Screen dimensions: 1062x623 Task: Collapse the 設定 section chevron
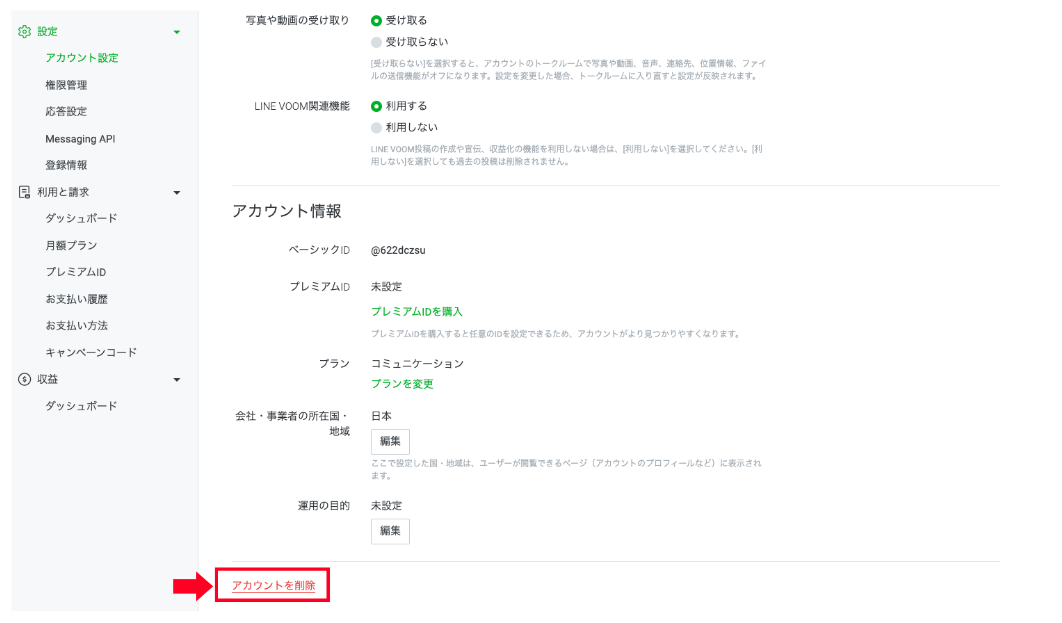176,31
